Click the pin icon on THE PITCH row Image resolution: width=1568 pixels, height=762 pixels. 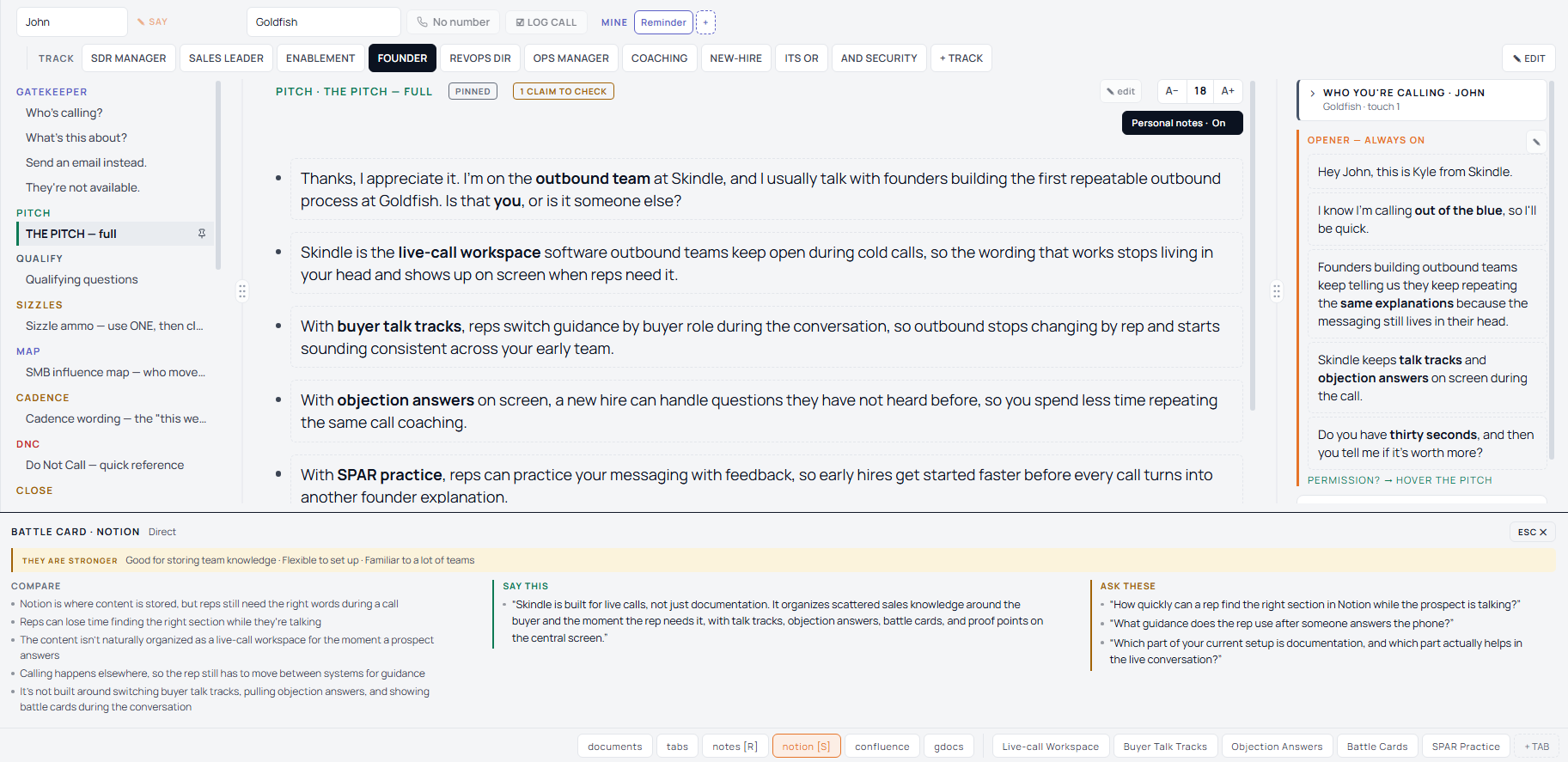click(202, 234)
